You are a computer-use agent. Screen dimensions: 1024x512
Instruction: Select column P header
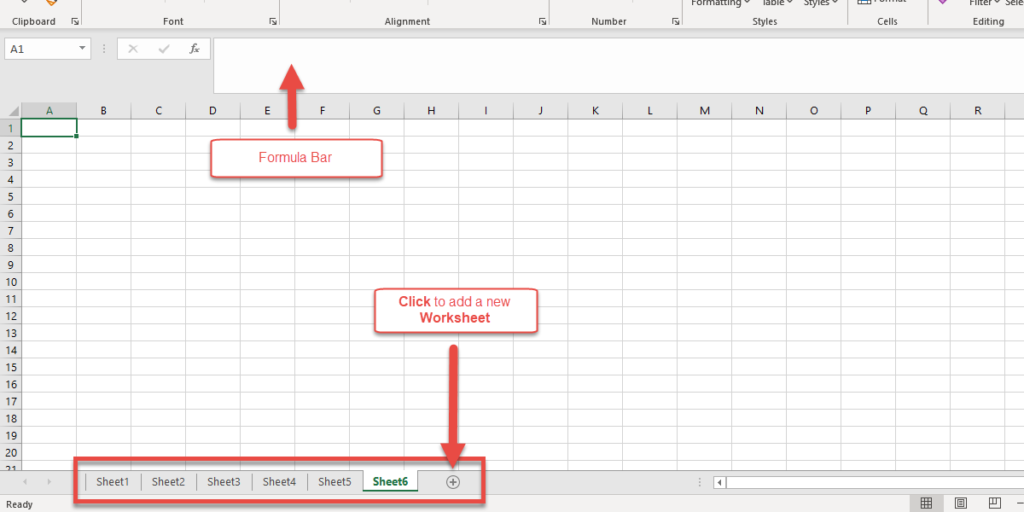click(x=868, y=111)
